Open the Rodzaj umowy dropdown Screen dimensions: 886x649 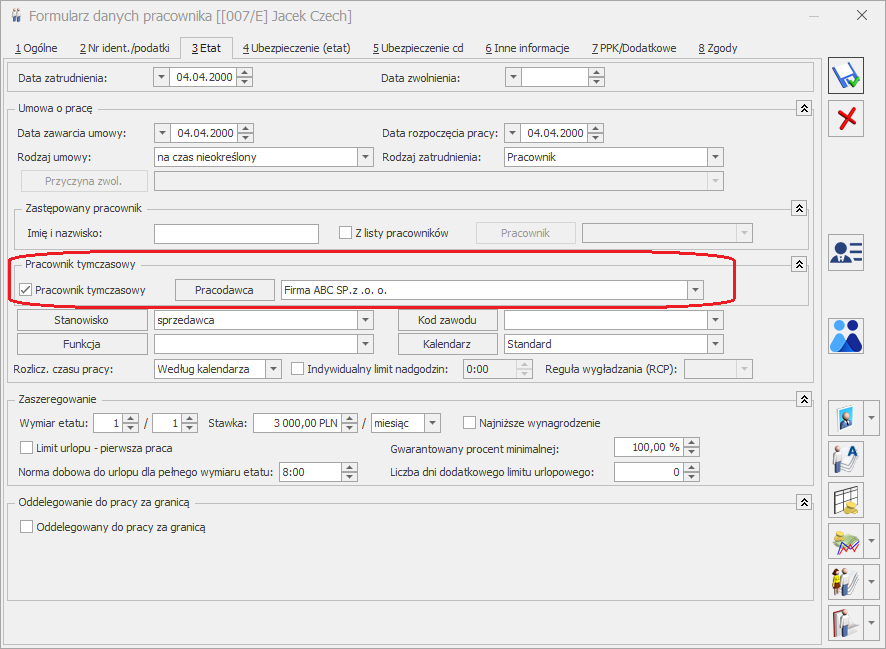tap(365, 157)
